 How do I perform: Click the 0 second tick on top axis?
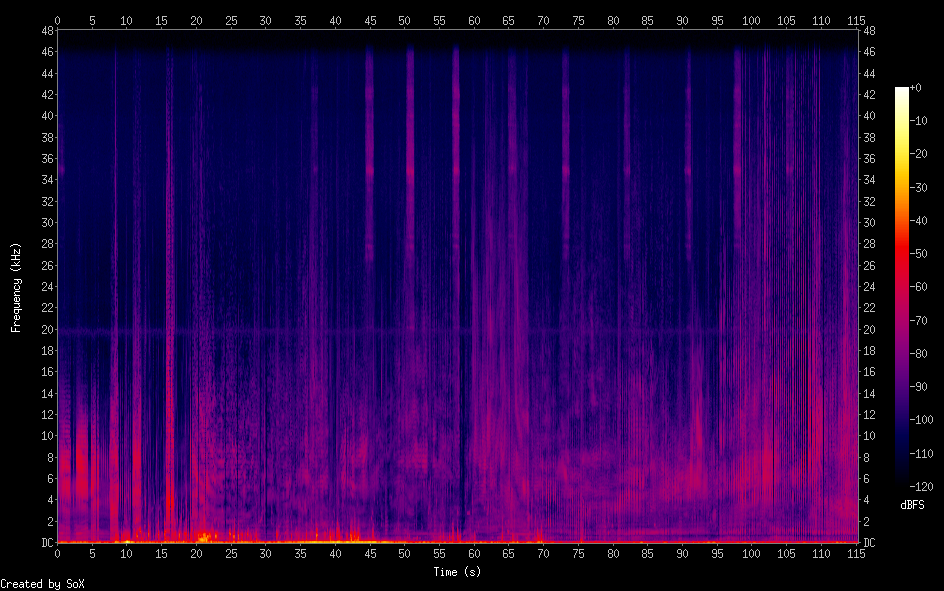tap(57, 19)
